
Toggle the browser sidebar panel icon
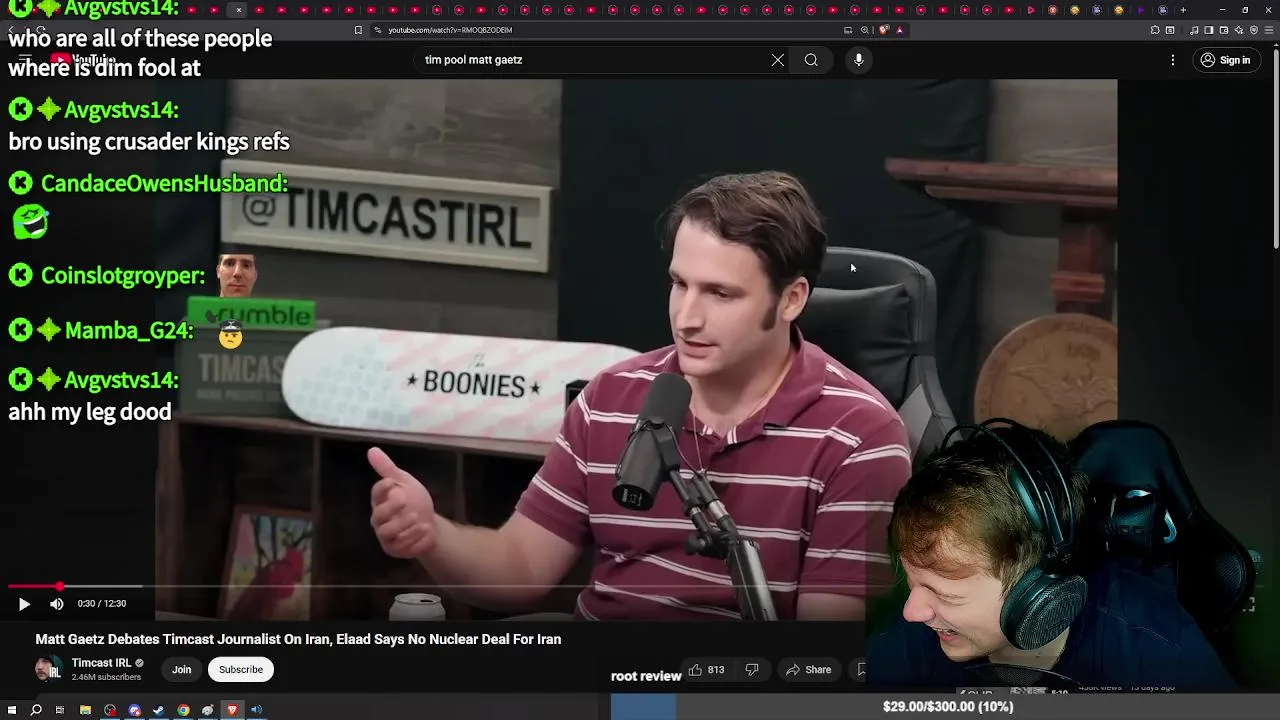(x=1209, y=30)
